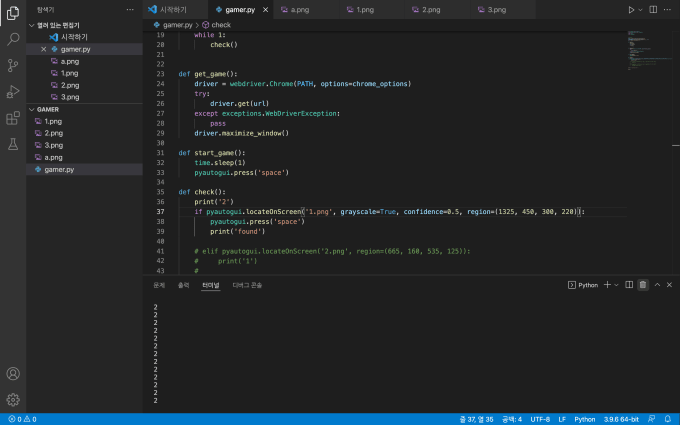Select a.png in open editors list
This screenshot has width=680, height=425.
pos(85,61)
